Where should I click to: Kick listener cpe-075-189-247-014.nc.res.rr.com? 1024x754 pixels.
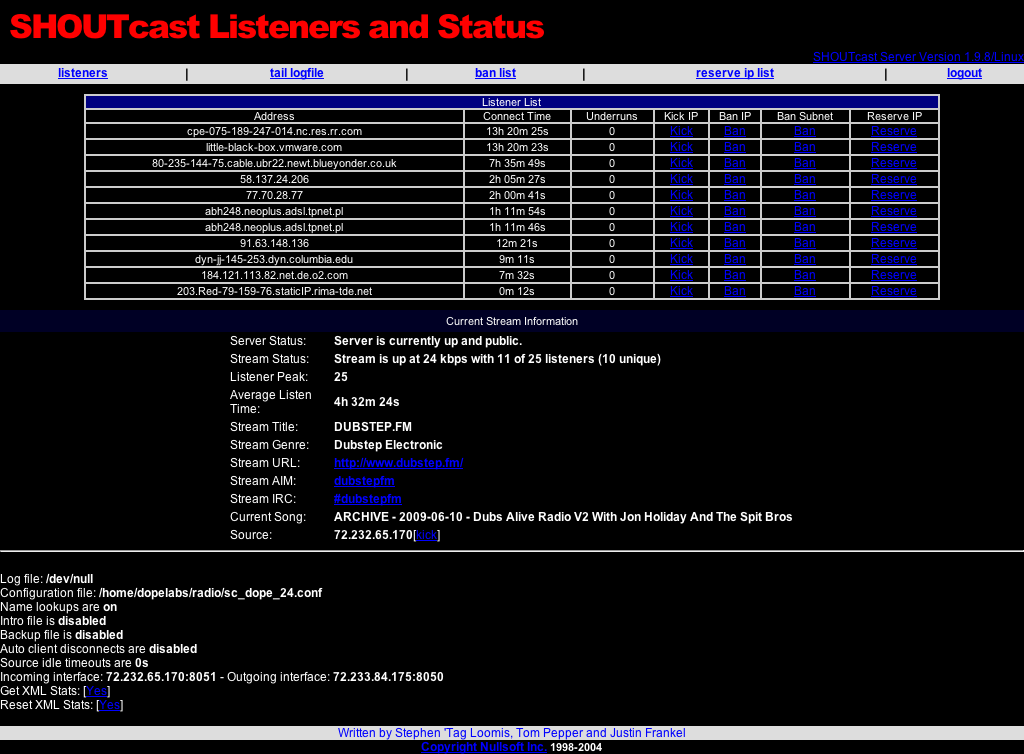click(x=681, y=131)
